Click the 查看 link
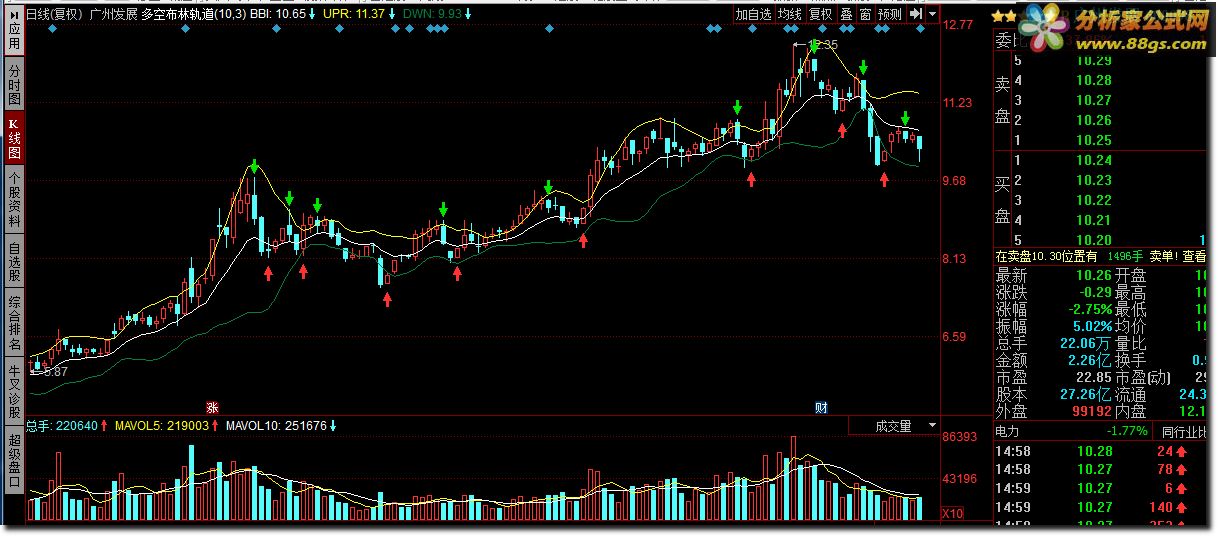 coord(1194,256)
